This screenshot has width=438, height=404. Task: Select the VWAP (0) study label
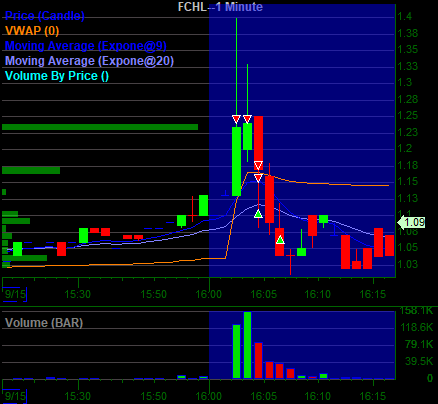click(x=32, y=31)
